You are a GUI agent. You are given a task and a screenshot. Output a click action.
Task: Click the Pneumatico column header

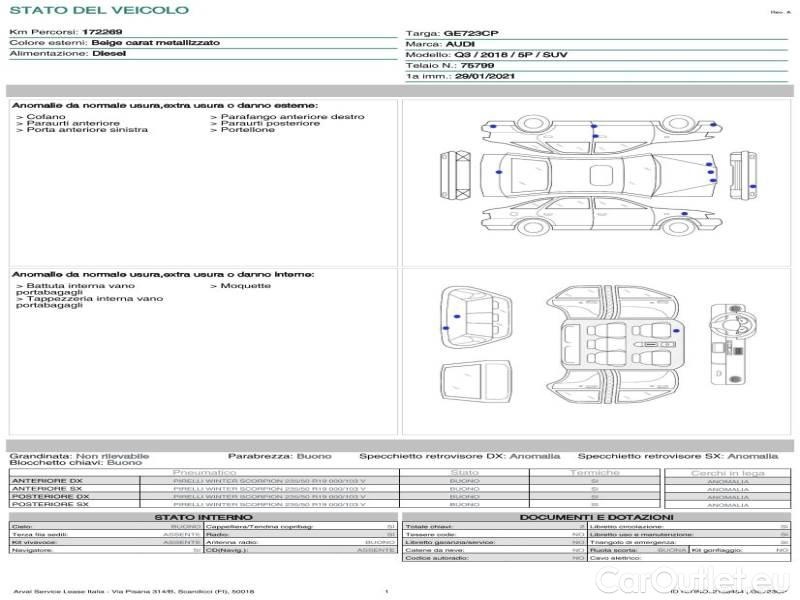(x=204, y=472)
